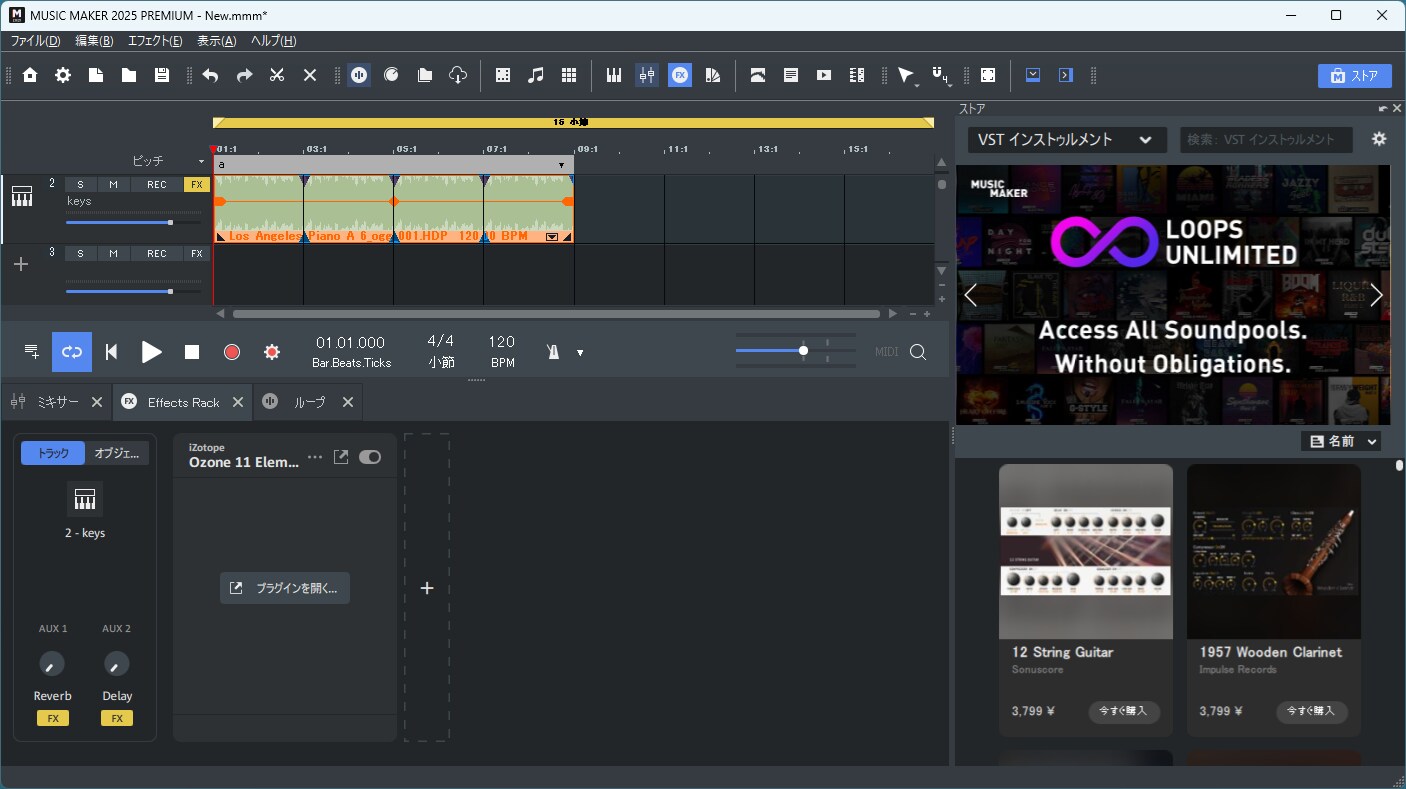Click the mixer faders toolbar icon

pos(647,75)
